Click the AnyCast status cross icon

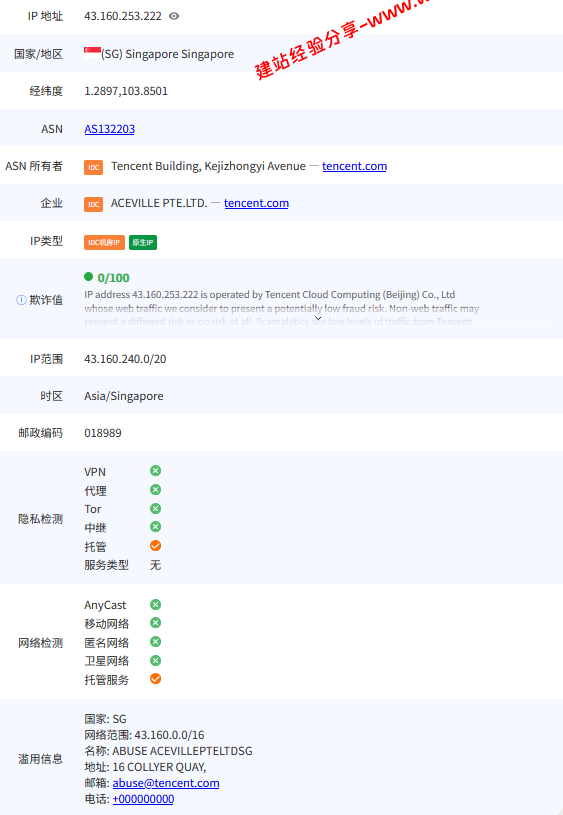[x=155, y=604]
